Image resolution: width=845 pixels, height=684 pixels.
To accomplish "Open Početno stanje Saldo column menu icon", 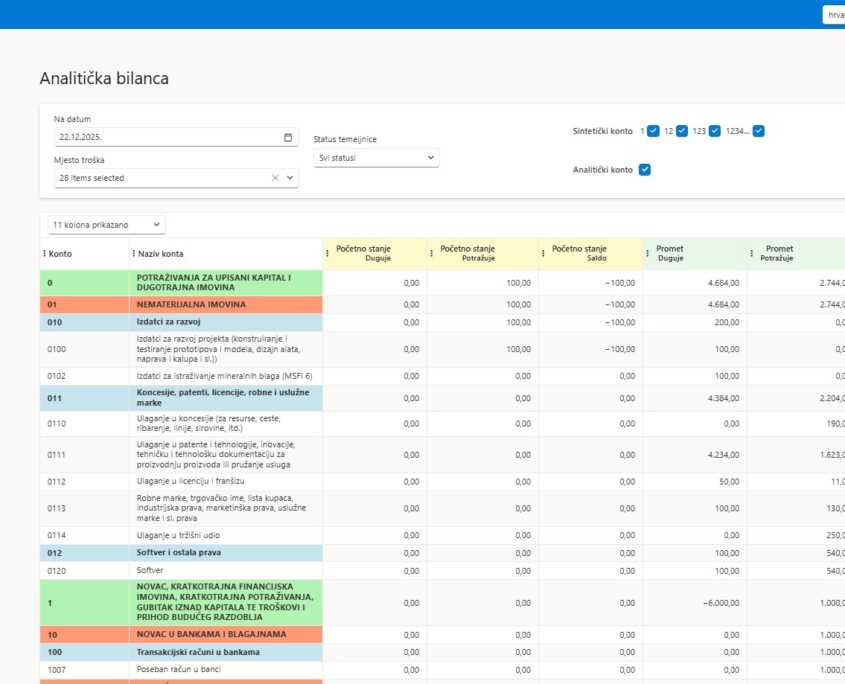I will click(544, 254).
